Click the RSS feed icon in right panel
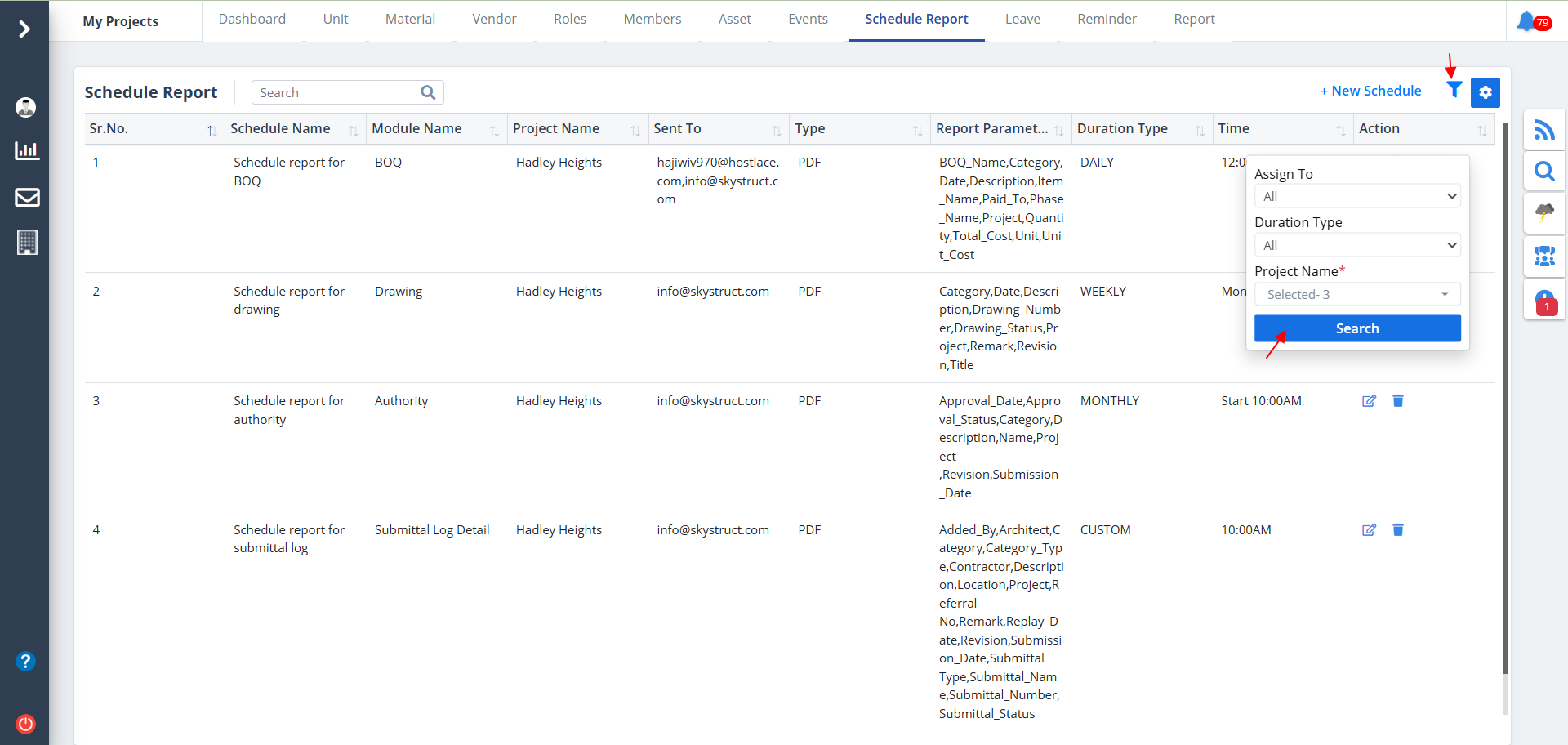This screenshot has height=745, width=1568. coord(1543,130)
